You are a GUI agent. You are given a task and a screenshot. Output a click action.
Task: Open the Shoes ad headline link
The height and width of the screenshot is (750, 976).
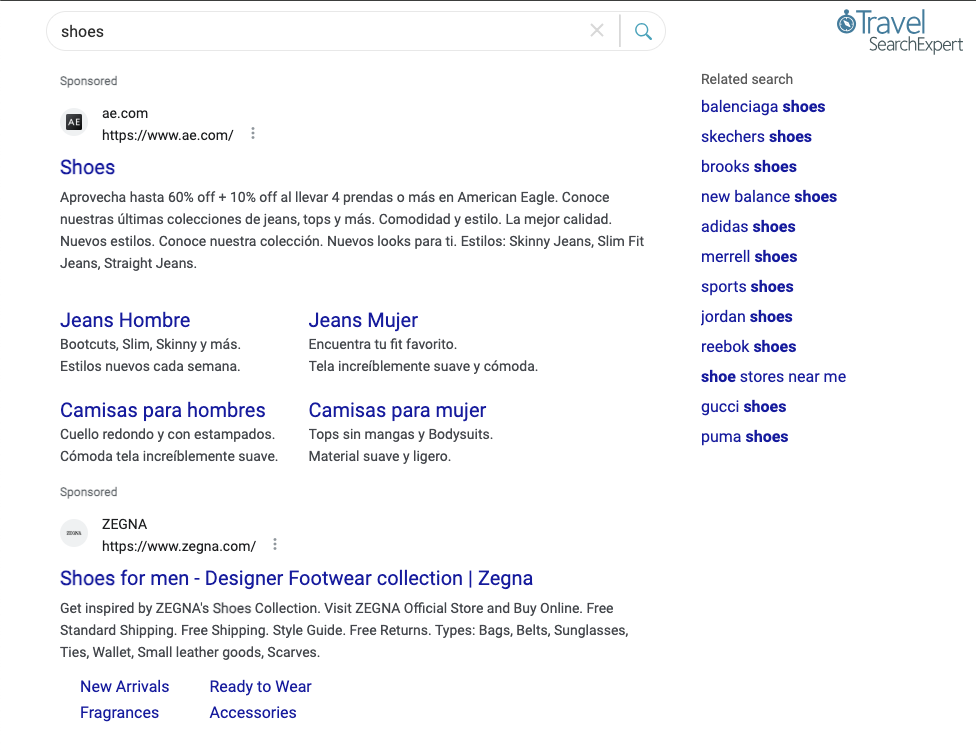88,167
